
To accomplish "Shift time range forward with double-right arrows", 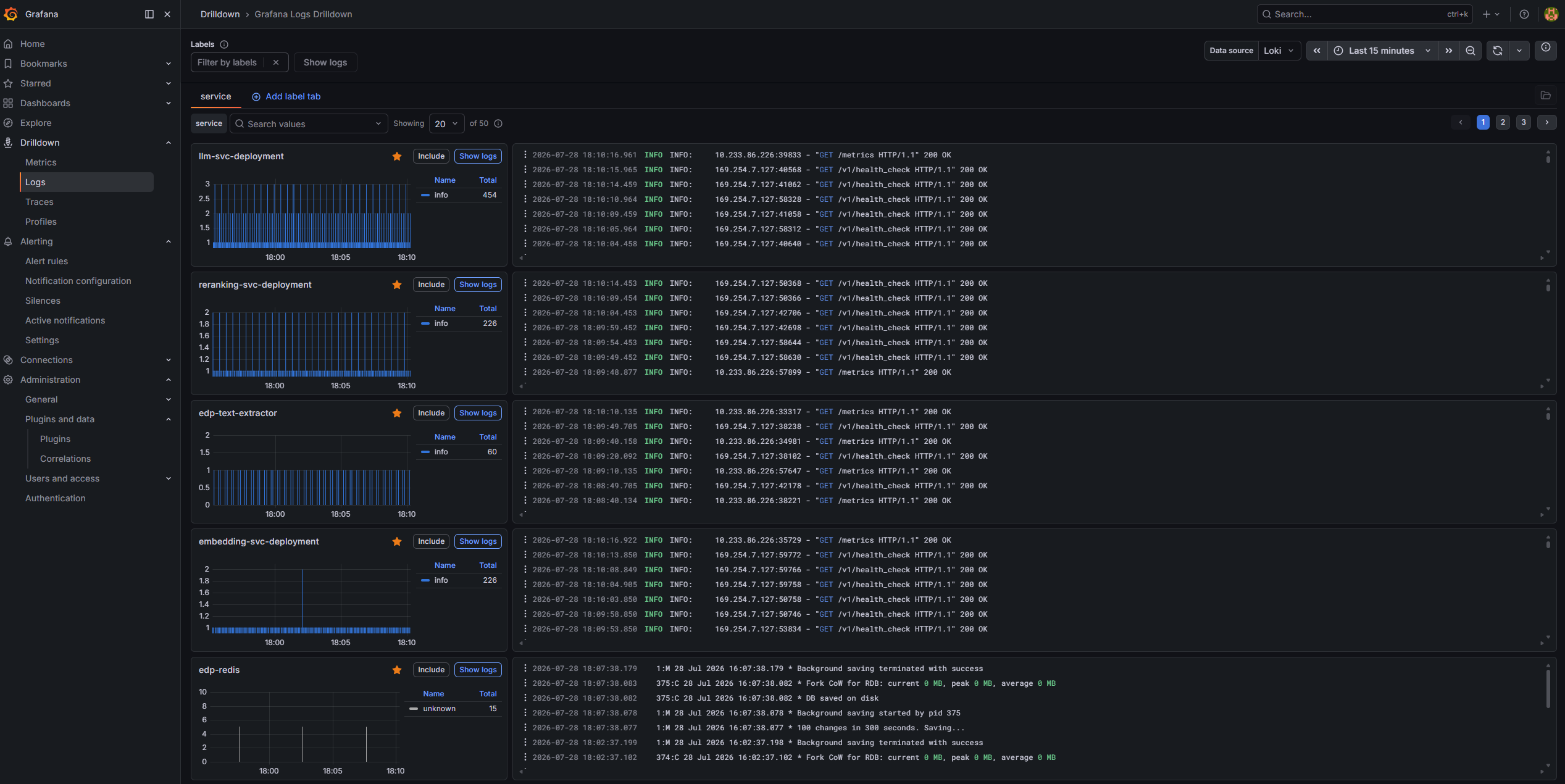I will [x=1449, y=51].
